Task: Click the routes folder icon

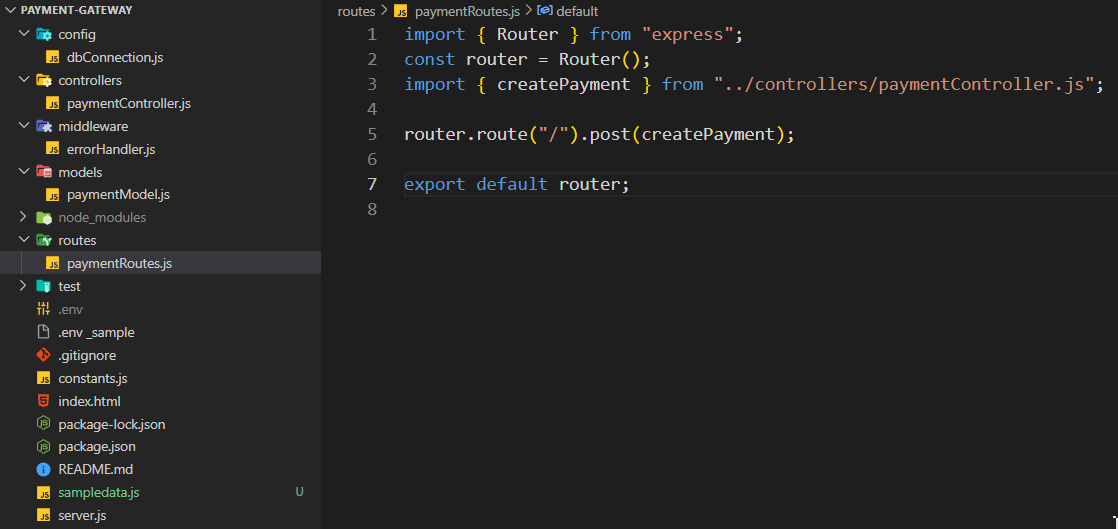Action: coord(43,240)
